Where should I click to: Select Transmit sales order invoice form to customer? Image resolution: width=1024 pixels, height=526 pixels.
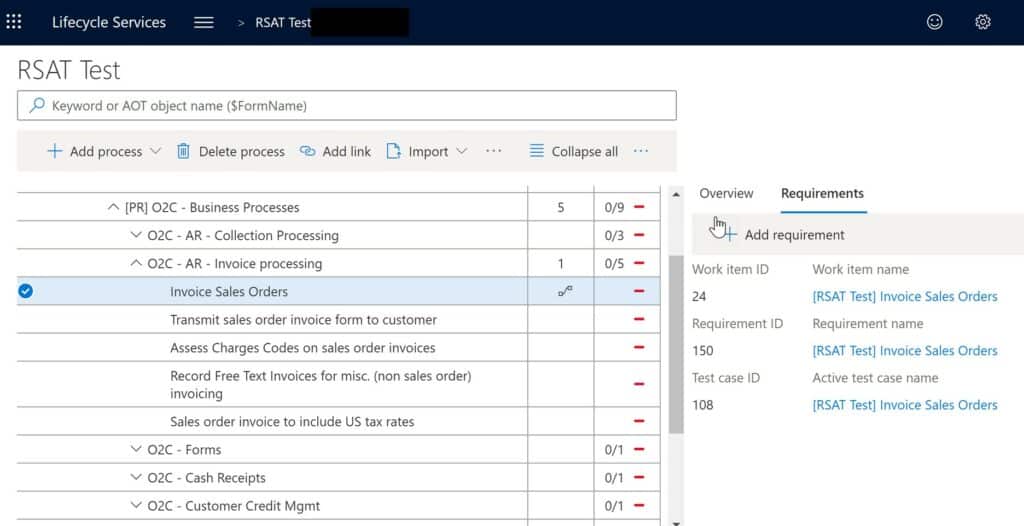(304, 320)
